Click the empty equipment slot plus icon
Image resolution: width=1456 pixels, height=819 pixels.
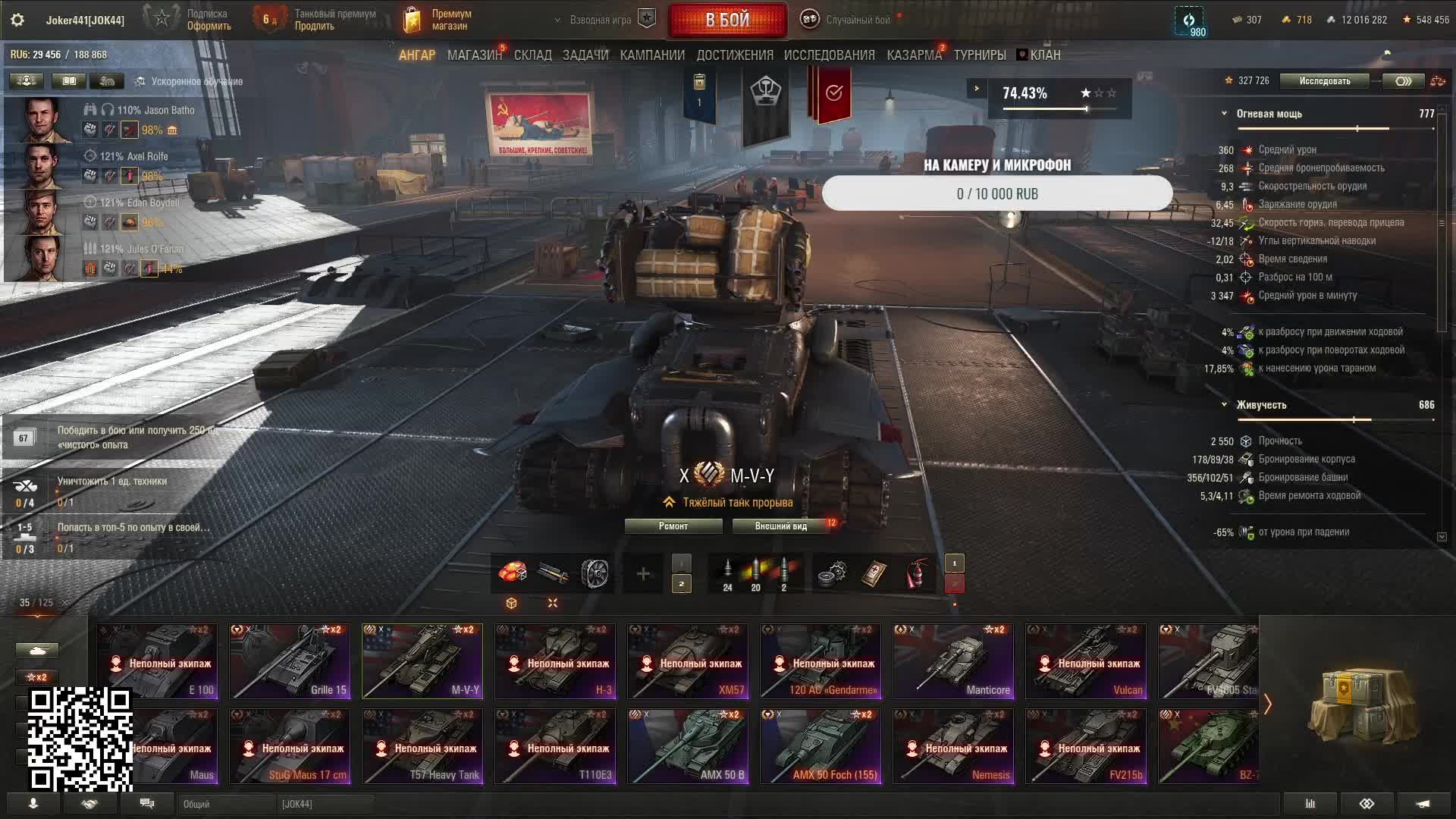click(x=642, y=574)
